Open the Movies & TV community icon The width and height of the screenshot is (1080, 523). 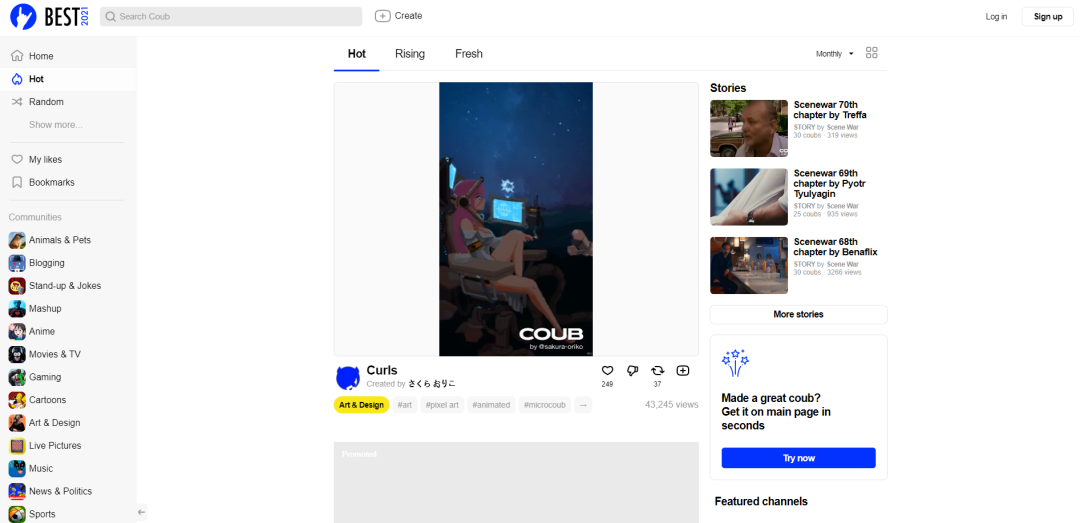pos(17,354)
